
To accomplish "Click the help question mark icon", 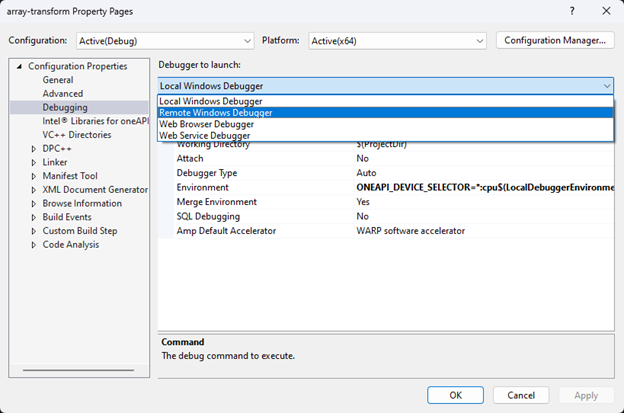I will pos(571,11).
